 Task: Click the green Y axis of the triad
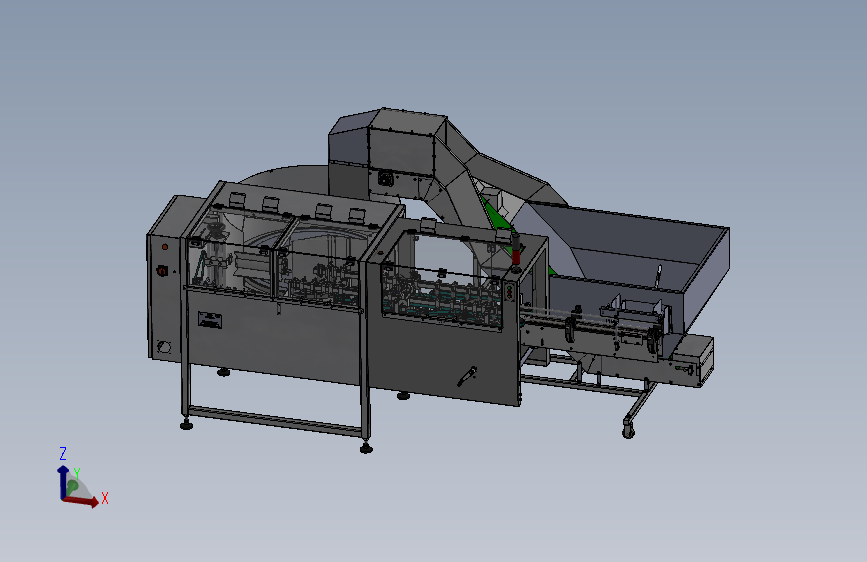point(71,487)
